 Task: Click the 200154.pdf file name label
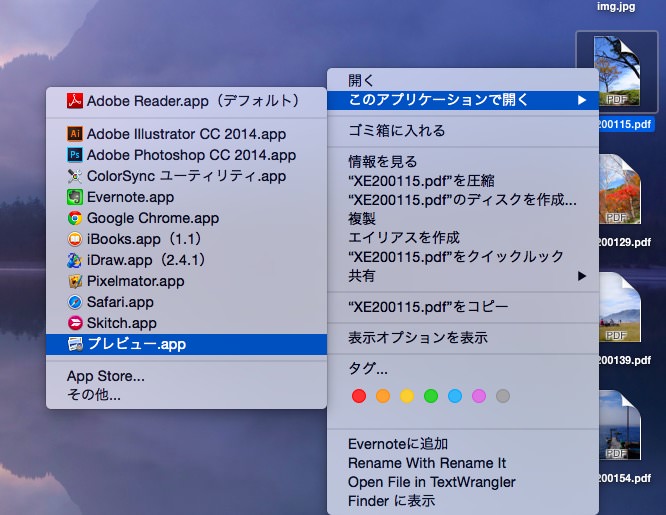coord(625,478)
